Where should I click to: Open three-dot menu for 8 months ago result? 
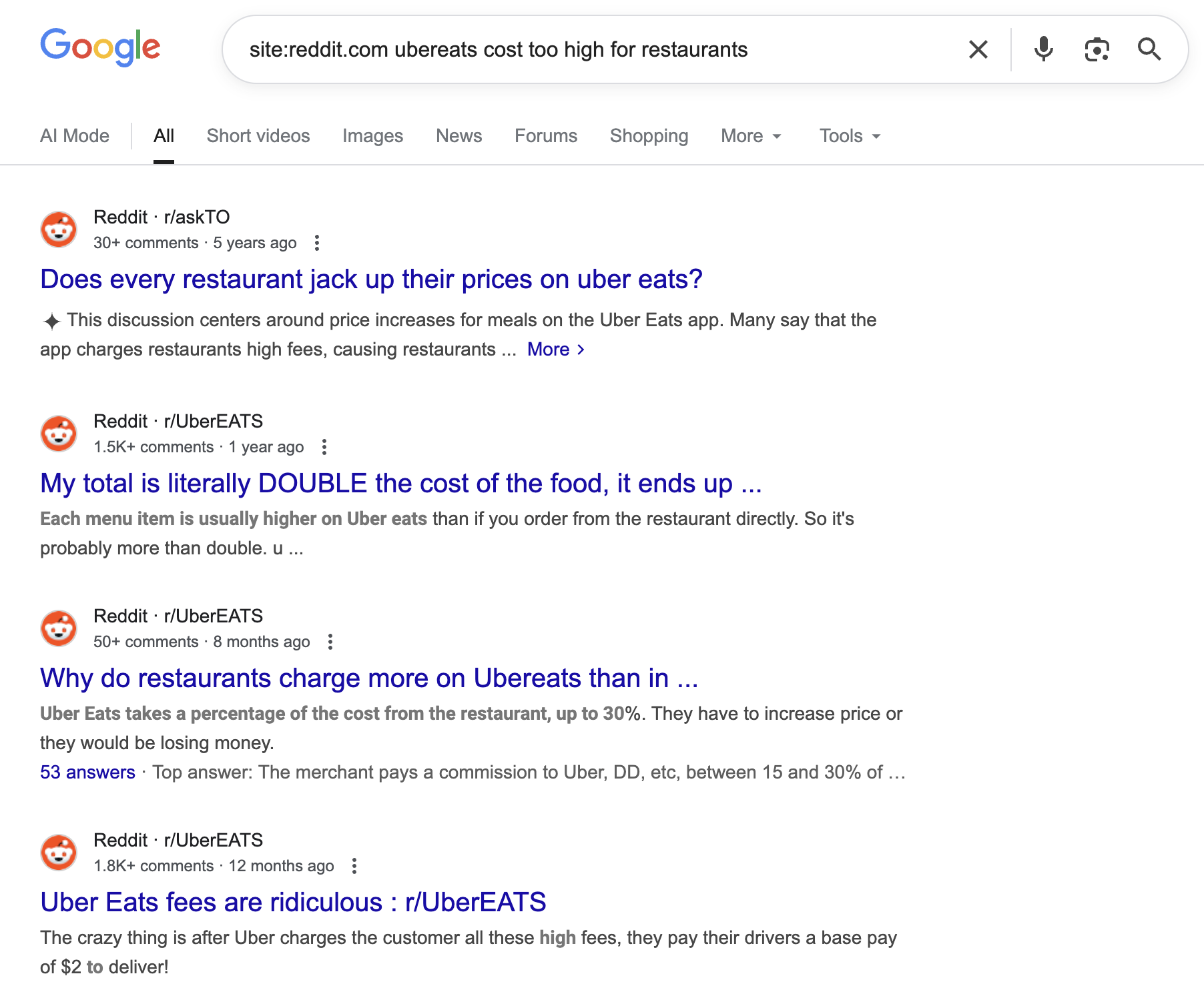(330, 642)
